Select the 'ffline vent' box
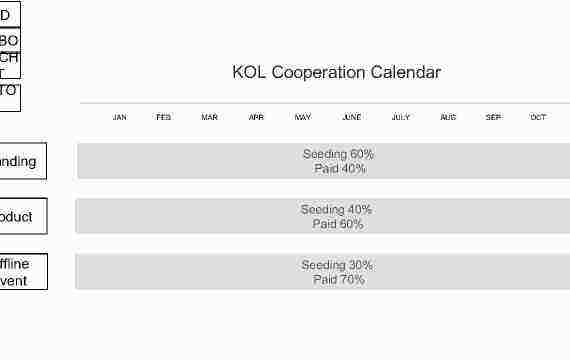 [x=24, y=272]
